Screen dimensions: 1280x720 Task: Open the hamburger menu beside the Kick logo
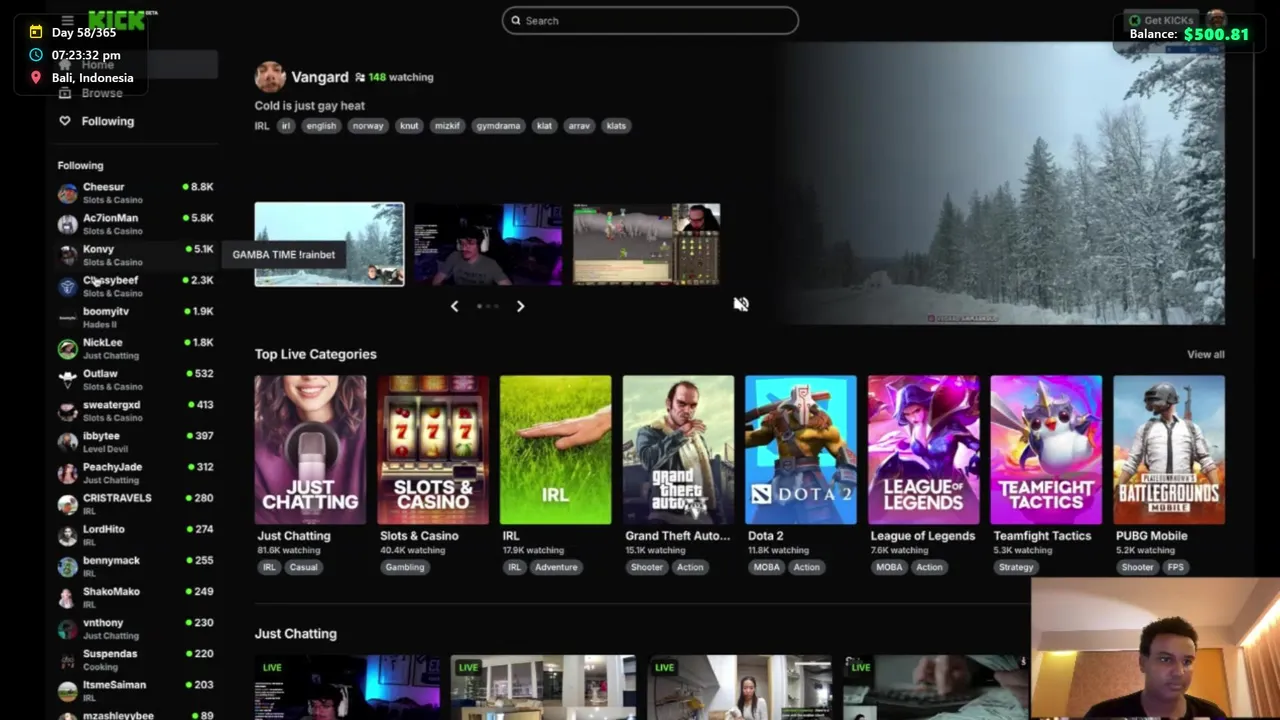click(67, 20)
